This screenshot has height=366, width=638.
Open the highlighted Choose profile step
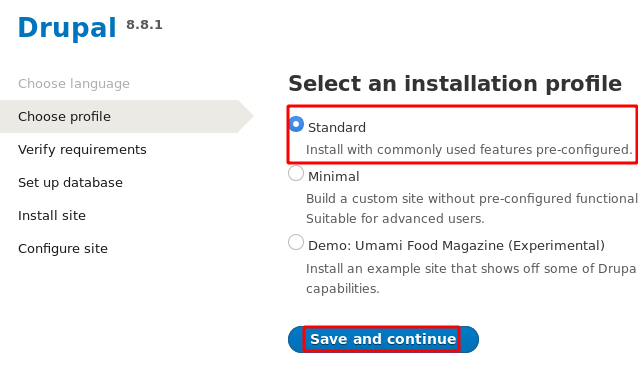(x=64, y=116)
